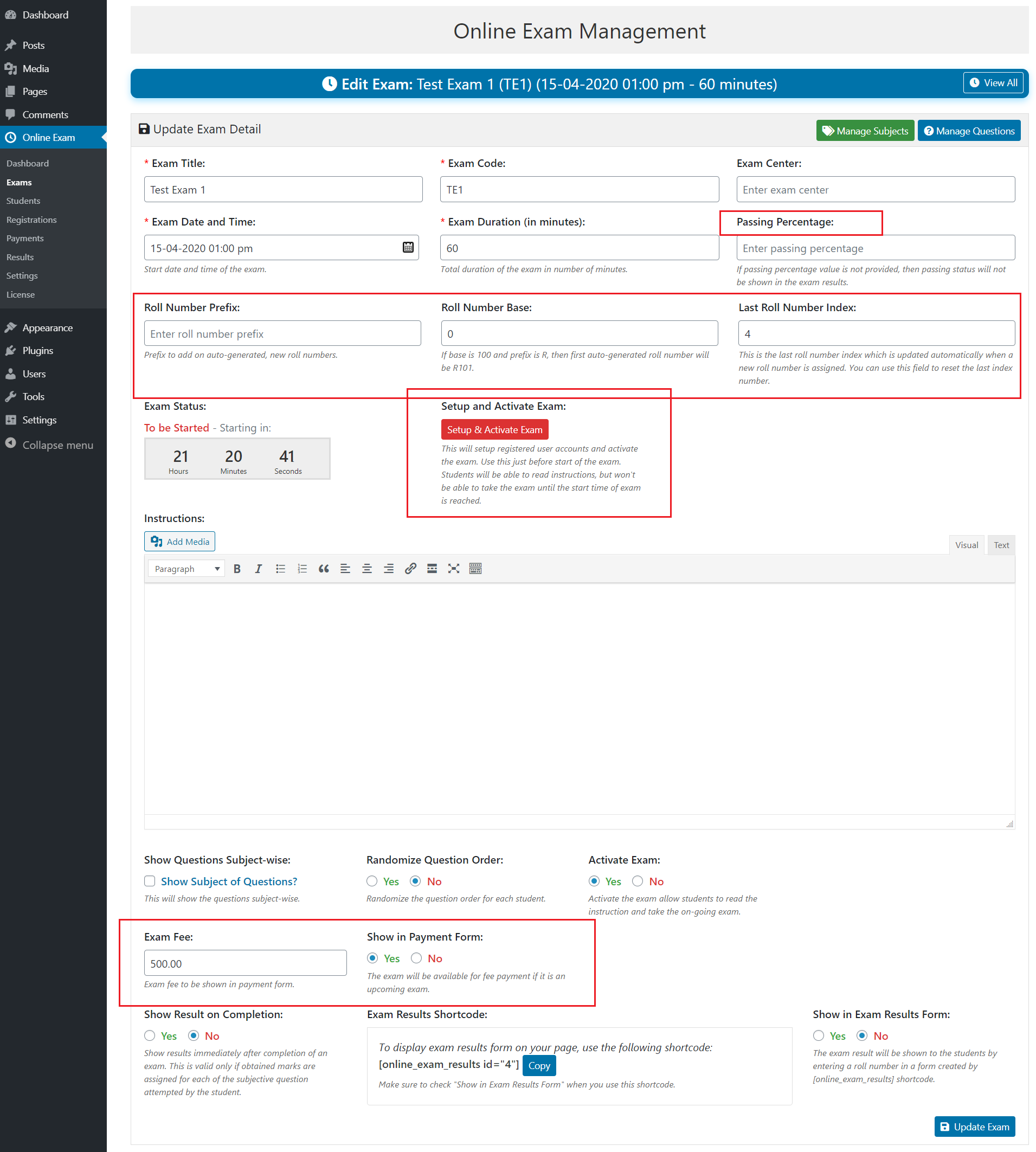Open the Plugins section from the sidebar

pyautogui.click(x=37, y=351)
